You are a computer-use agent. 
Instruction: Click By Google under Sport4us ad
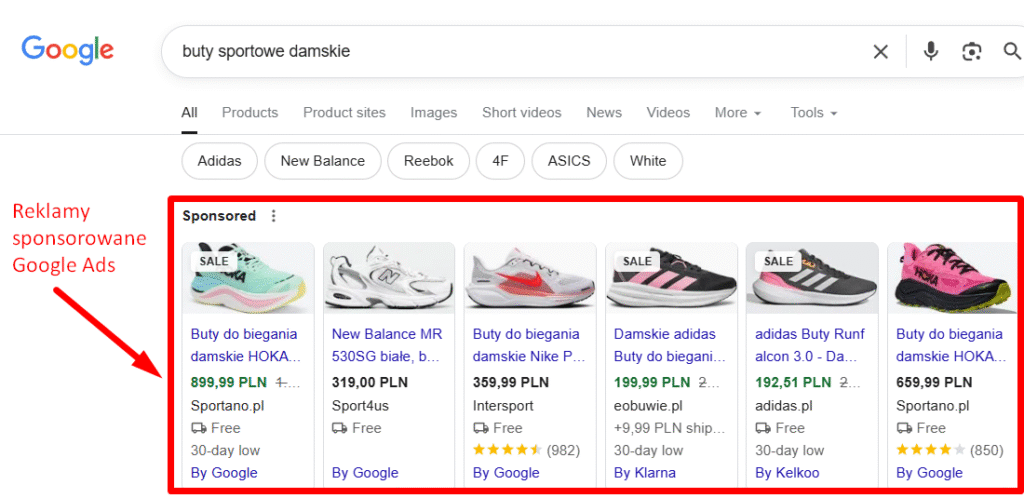pos(365,473)
